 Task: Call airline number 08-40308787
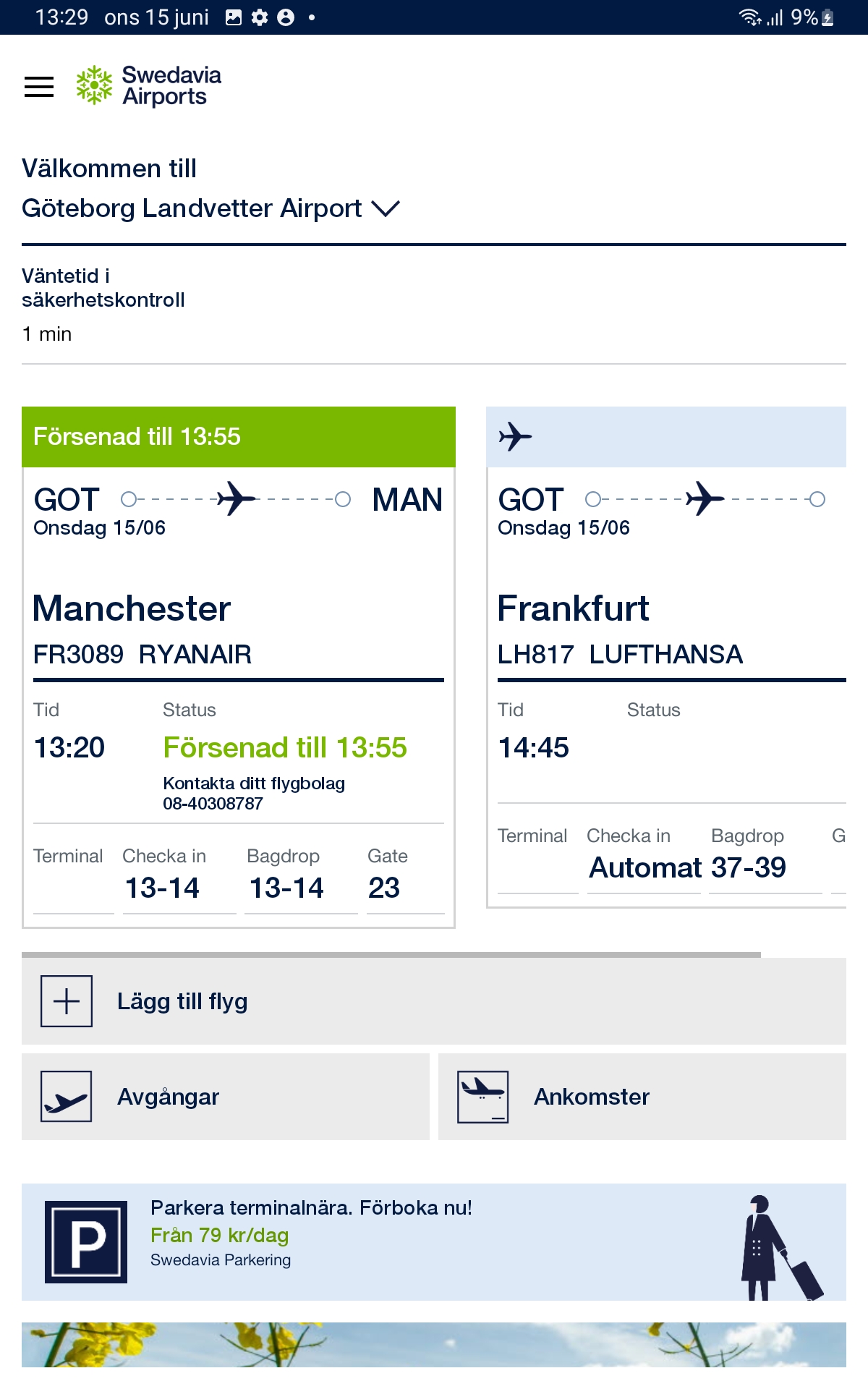pyautogui.click(x=213, y=804)
